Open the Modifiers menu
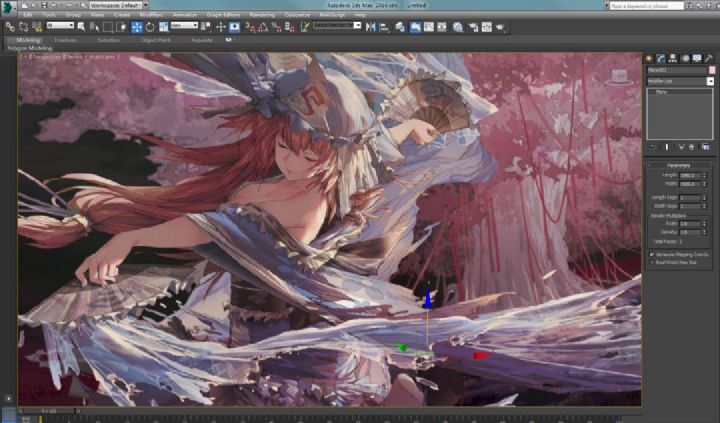The width and height of the screenshot is (720, 423). click(x=151, y=15)
